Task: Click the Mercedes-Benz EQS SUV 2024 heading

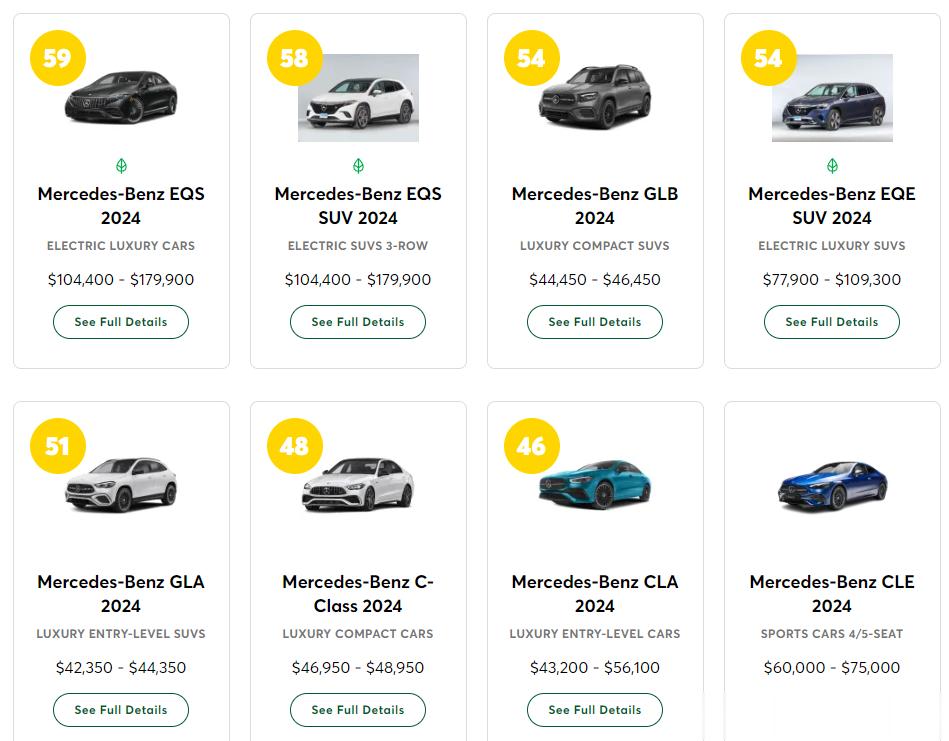Action: (x=358, y=206)
